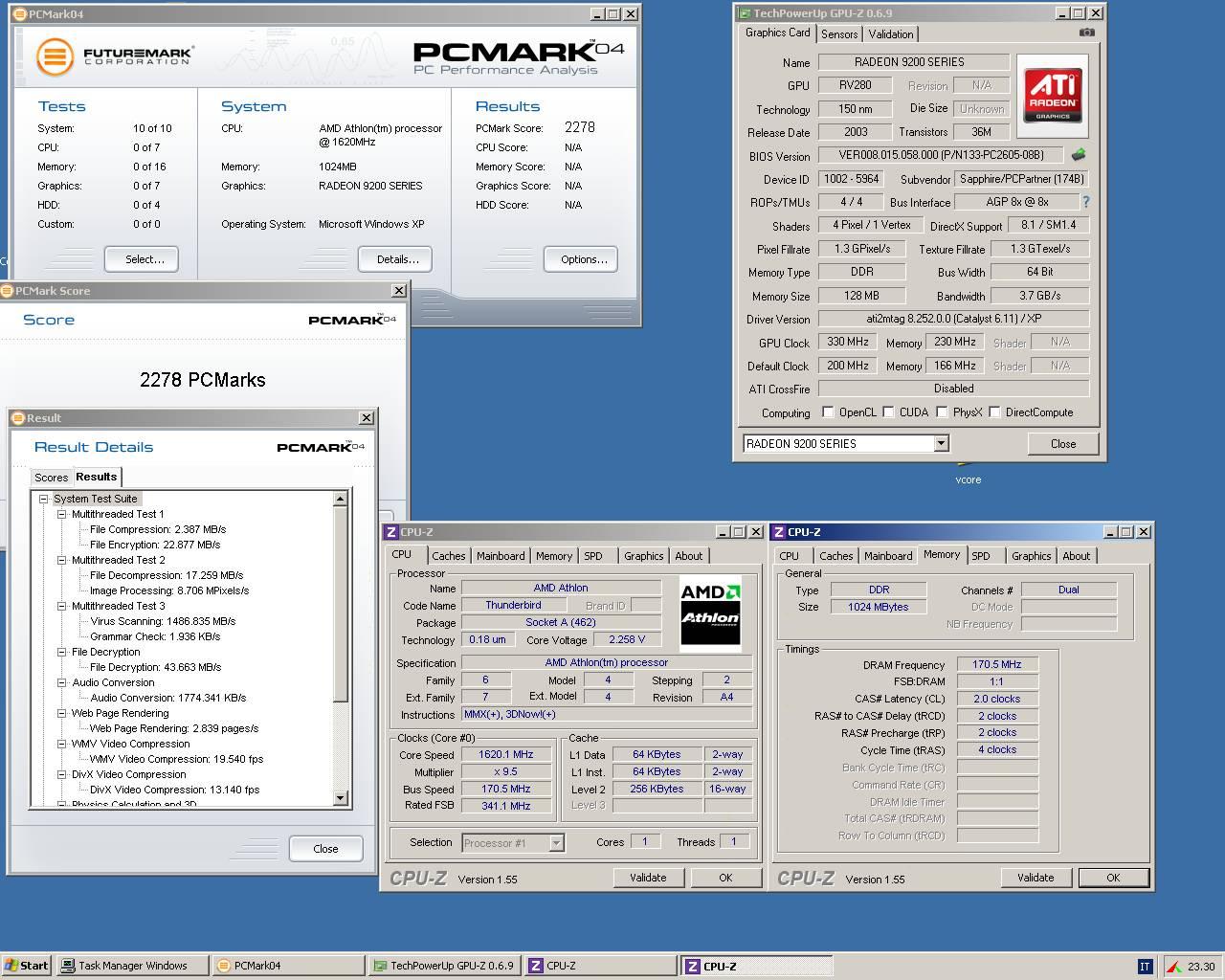Click the AMD Athlon logo in CPU-Z
The height and width of the screenshot is (980, 1225).
coord(710,612)
